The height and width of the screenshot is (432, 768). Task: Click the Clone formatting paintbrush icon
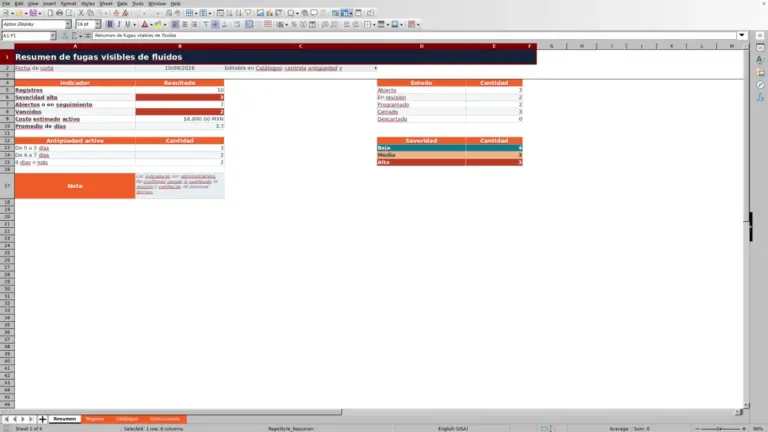tap(116, 13)
